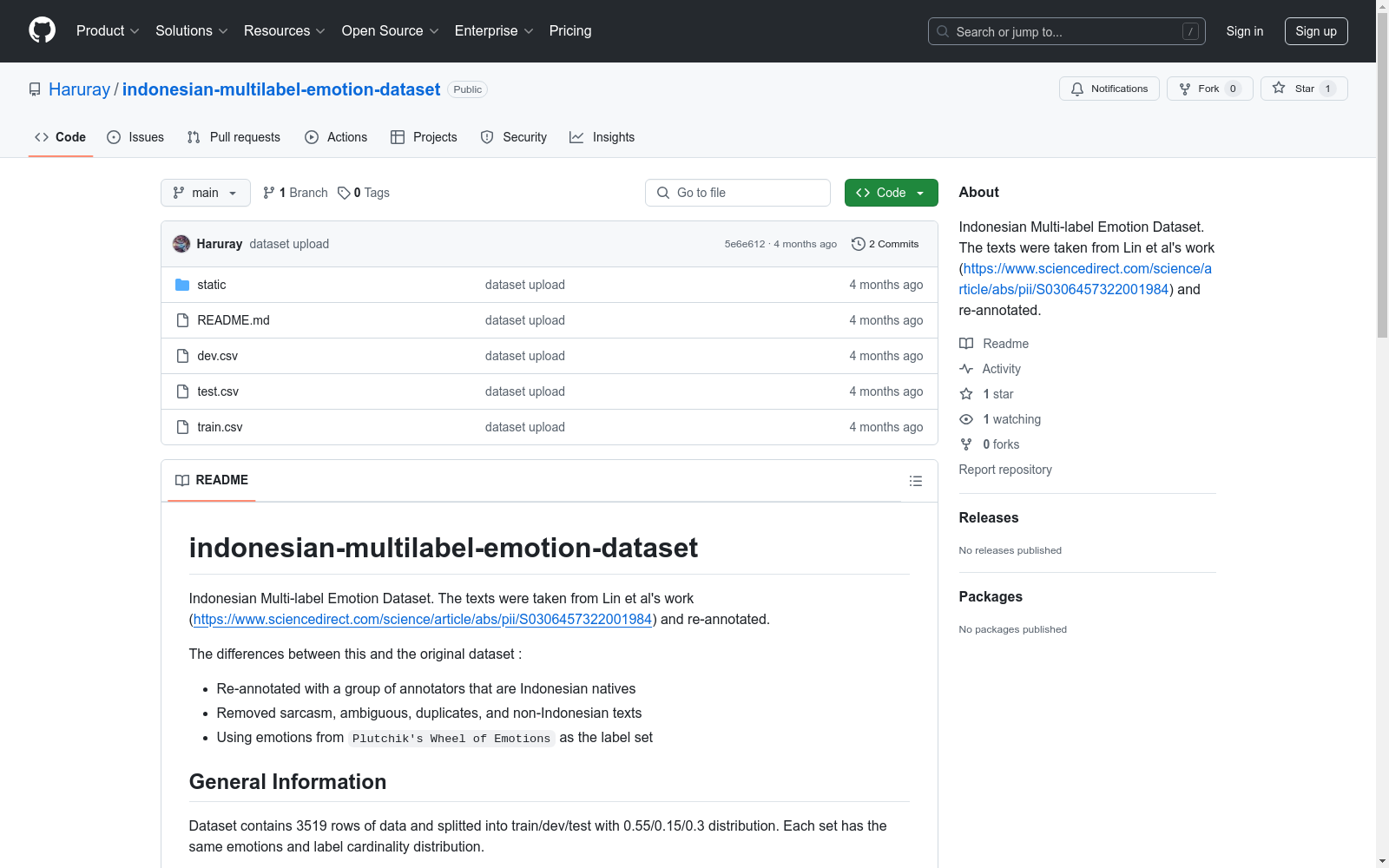Screen dimensions: 1389x868
Task: Click the branch icon beside 1 Branch
Action: (x=269, y=193)
